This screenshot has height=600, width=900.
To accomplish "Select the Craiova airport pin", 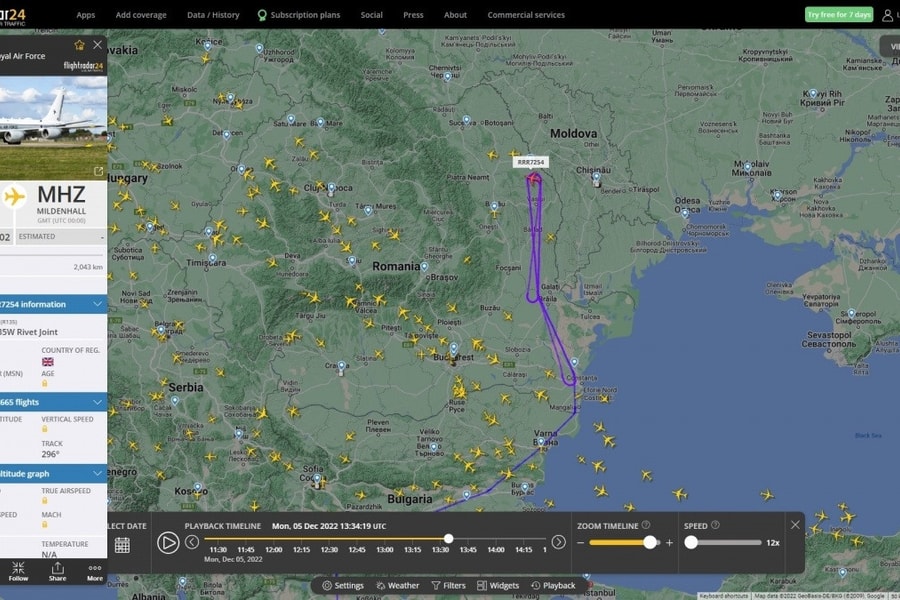I will click(x=342, y=366).
